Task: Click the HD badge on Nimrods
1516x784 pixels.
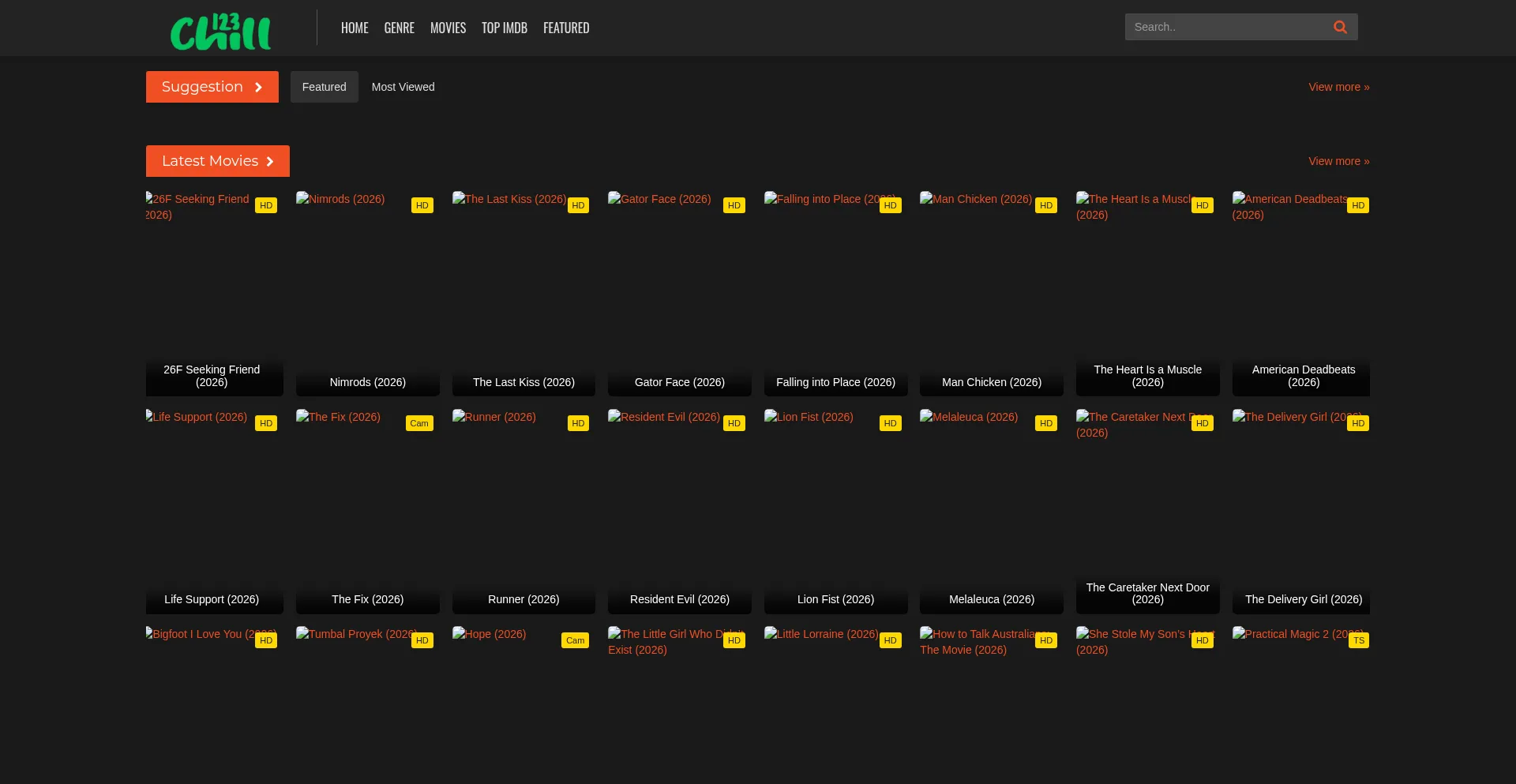Action: click(x=422, y=205)
